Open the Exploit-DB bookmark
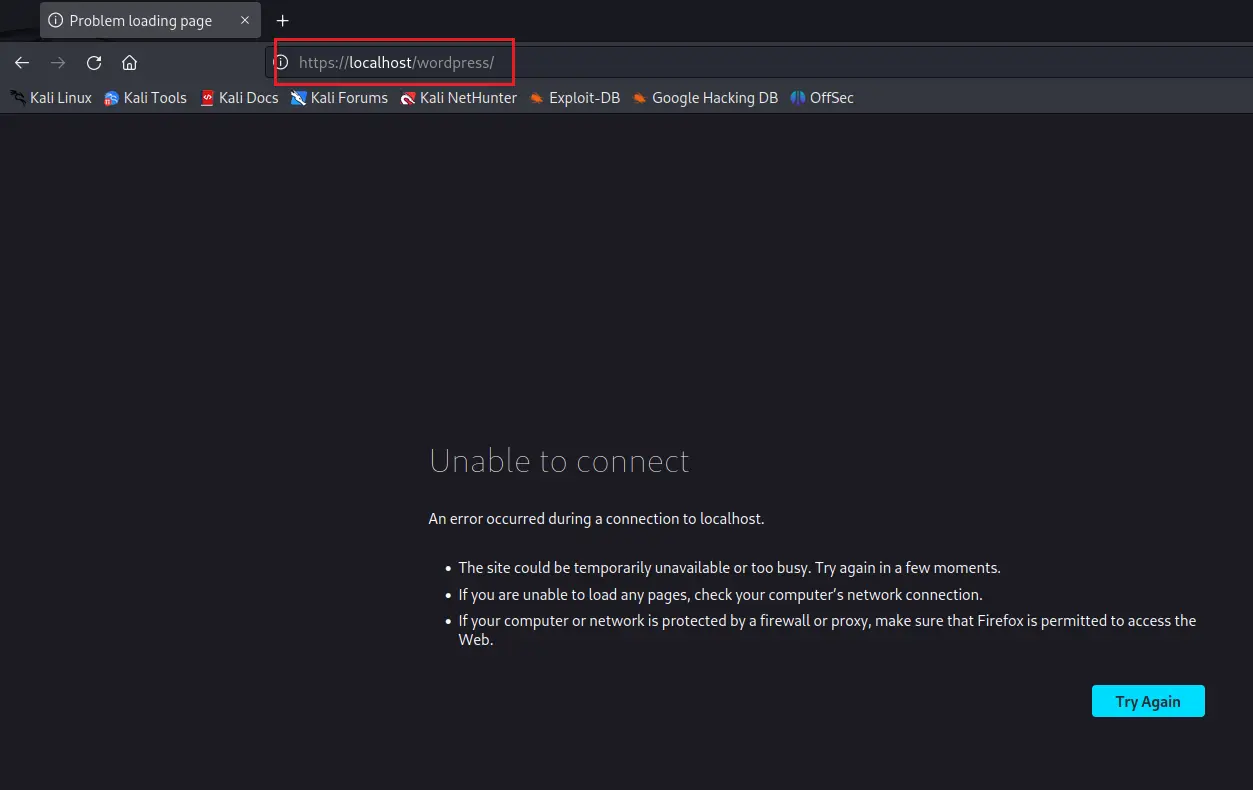Screen dimensions: 1253x790 pos(575,98)
